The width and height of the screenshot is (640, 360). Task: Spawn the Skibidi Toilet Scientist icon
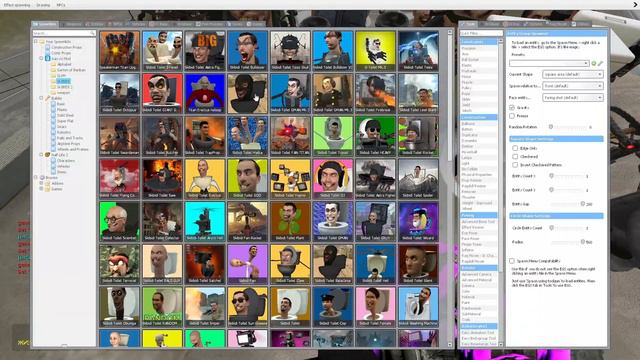click(120, 221)
